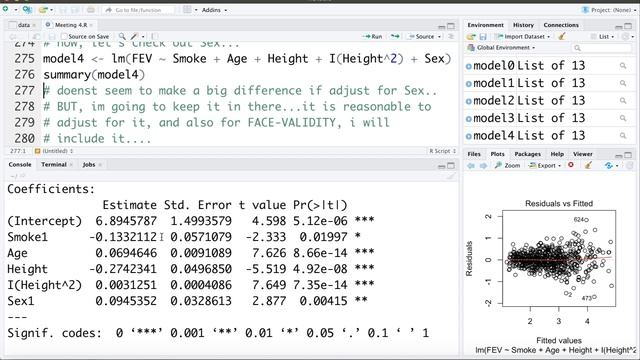Inspect model2 with its magnifier icon
Viewport: 640px width, 360px height.
tap(623, 101)
